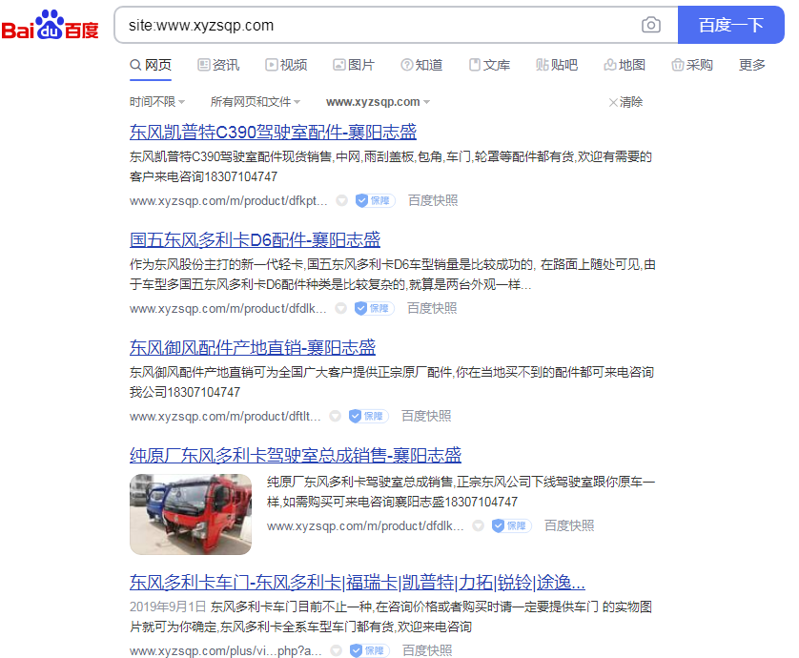Viewport: 799px width, 658px height.
Task: Open 百度快照 for C390 result
Action: [x=433, y=201]
